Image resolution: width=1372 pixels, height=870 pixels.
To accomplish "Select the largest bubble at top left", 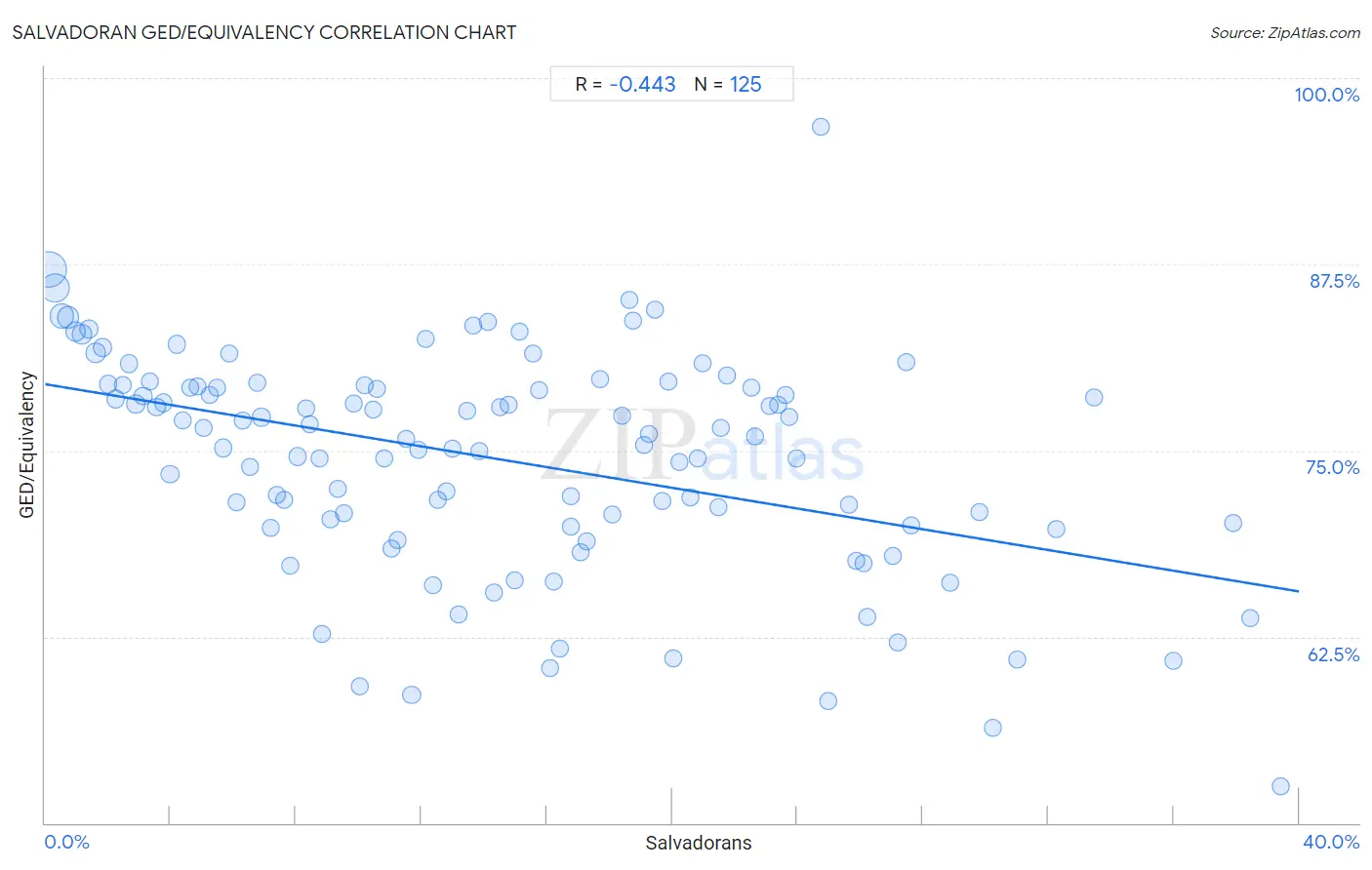I will pyautogui.click(x=49, y=269).
